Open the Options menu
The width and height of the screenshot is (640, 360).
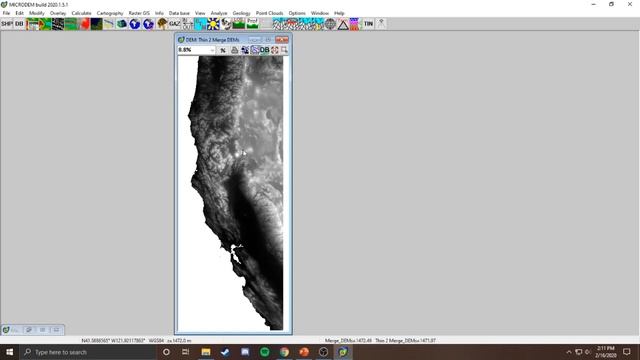point(297,13)
